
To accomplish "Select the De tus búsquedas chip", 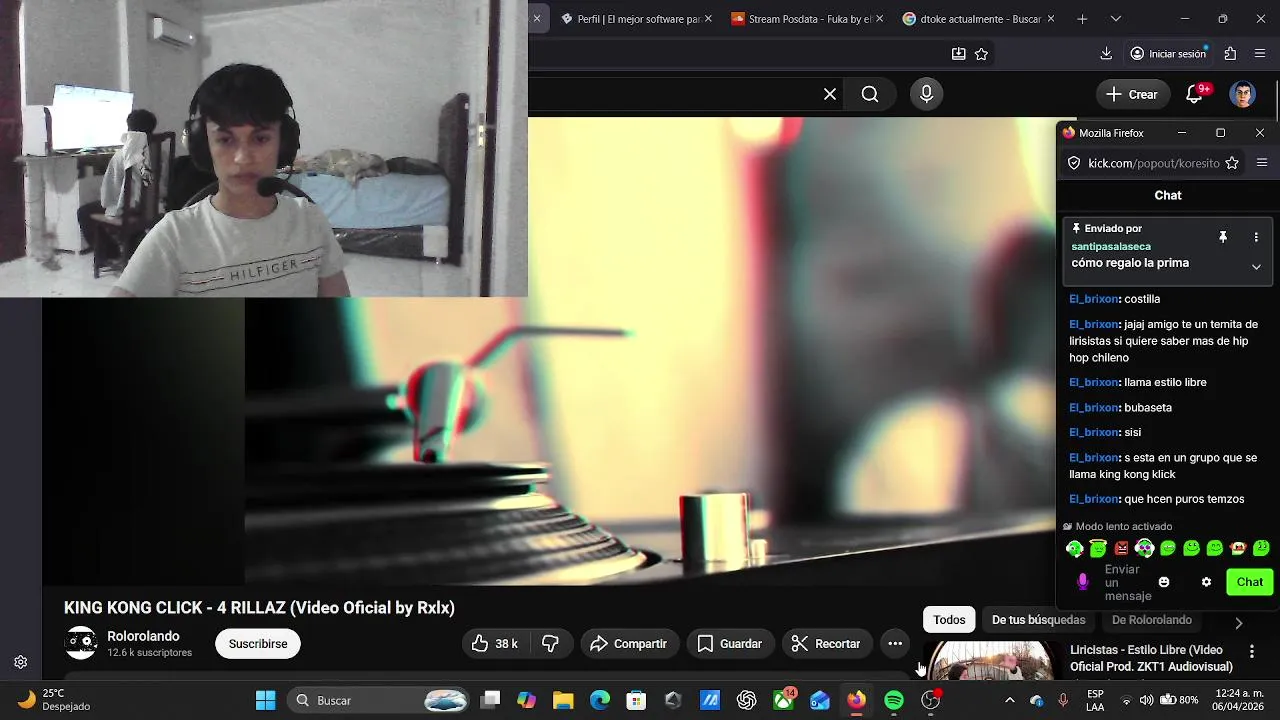I will [1038, 620].
